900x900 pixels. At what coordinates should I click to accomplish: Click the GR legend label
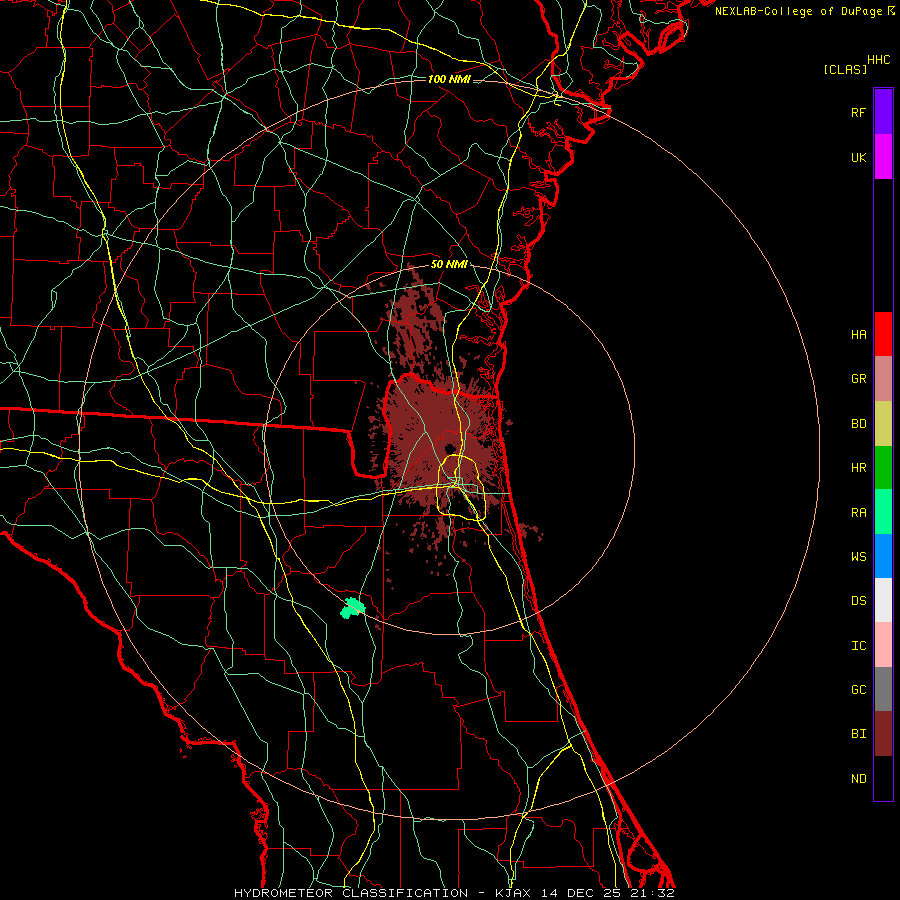coord(858,379)
